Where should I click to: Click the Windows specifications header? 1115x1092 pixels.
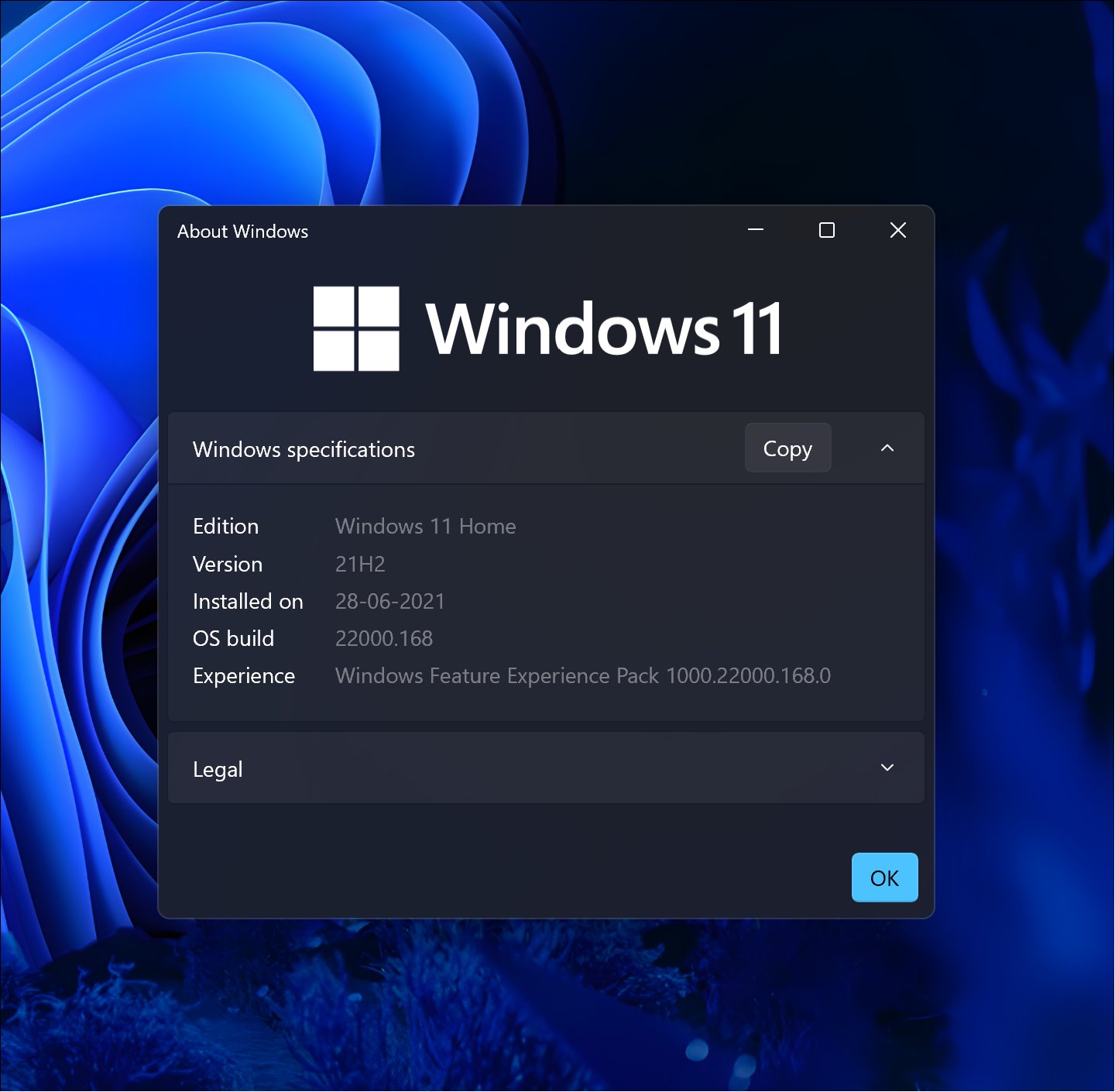(304, 449)
